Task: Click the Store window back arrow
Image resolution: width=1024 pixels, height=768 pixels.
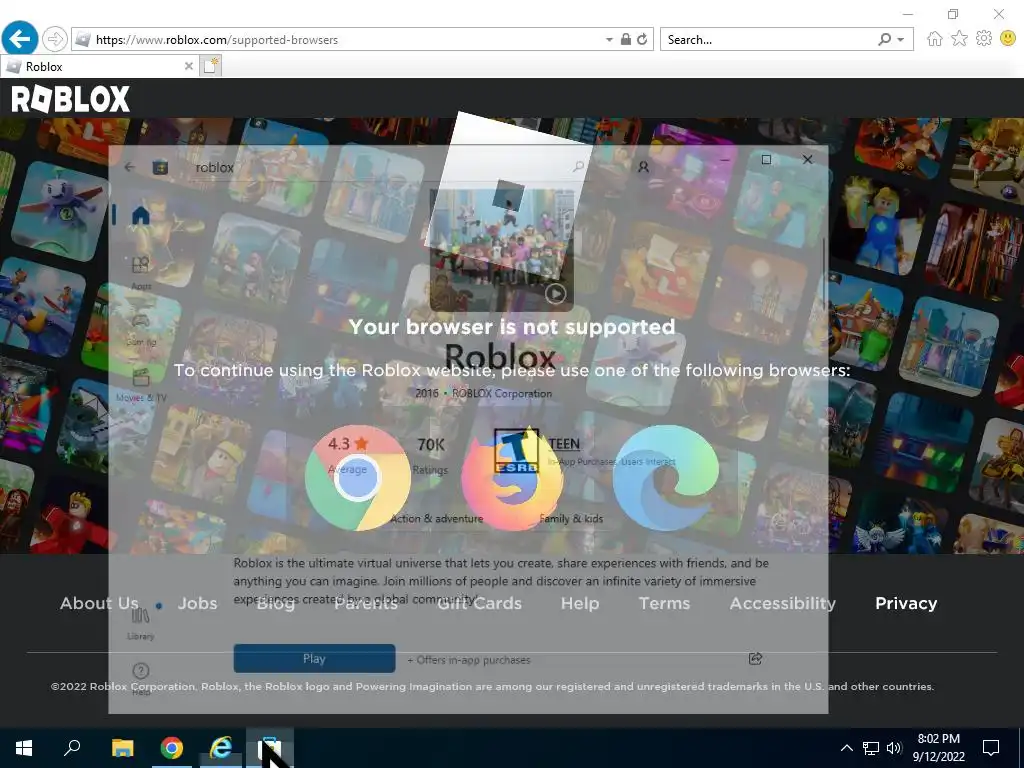Action: [129, 167]
